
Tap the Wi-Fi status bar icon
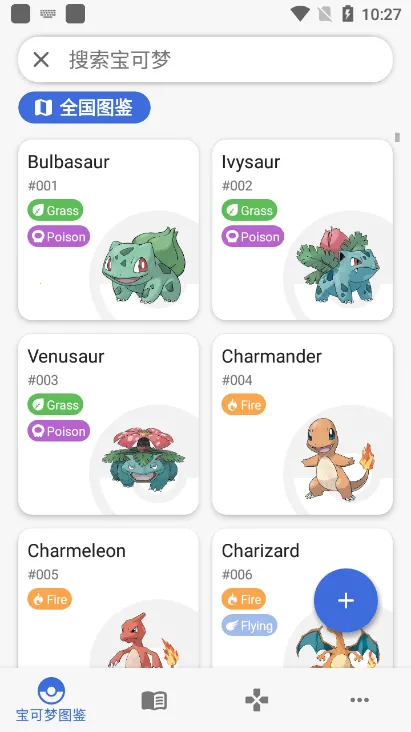[x=300, y=14]
